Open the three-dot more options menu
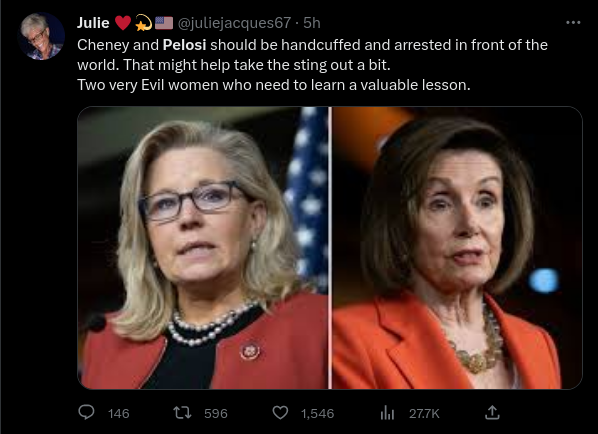Screen dimensions: 598x434 point(573,23)
